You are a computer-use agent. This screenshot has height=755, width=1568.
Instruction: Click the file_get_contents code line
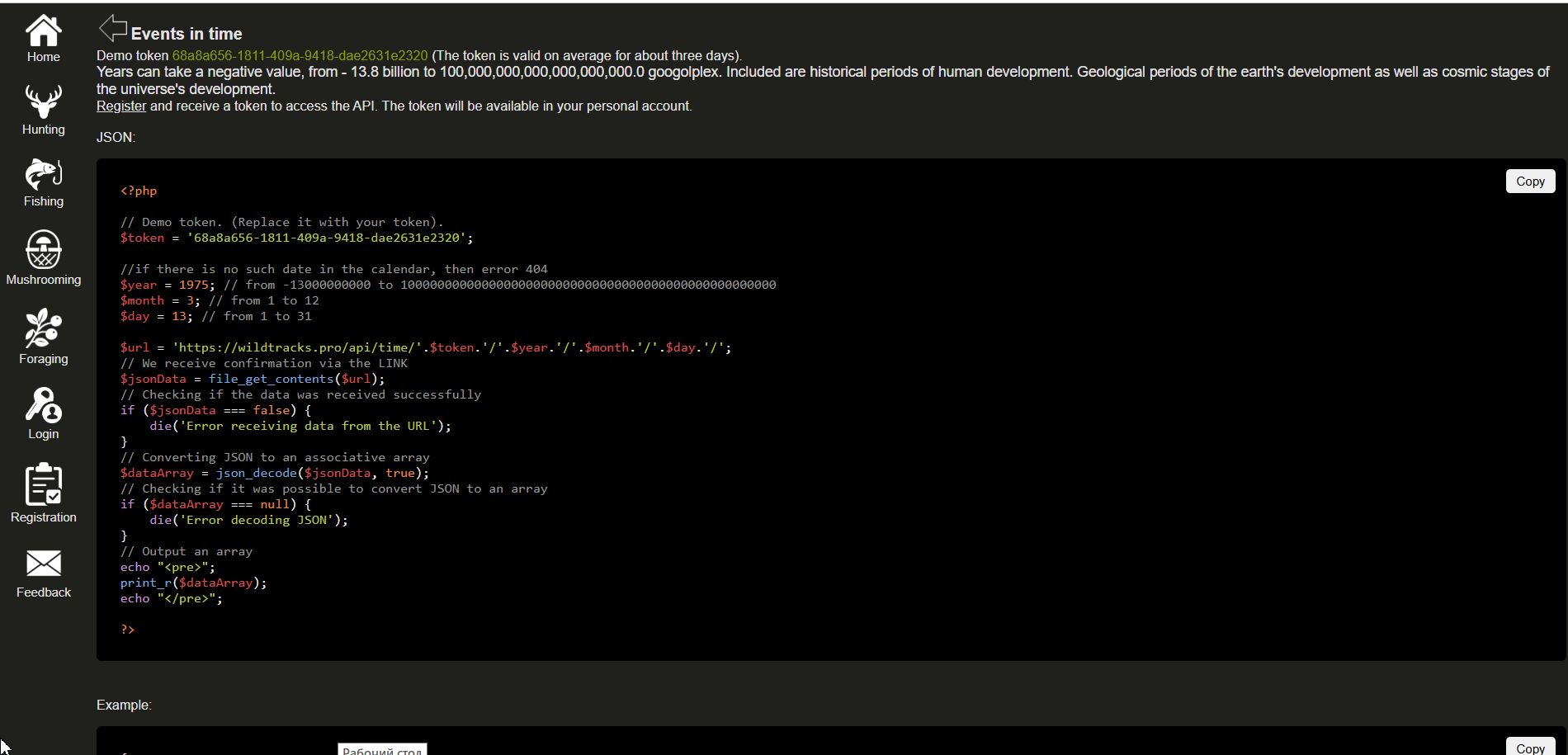[x=253, y=379]
